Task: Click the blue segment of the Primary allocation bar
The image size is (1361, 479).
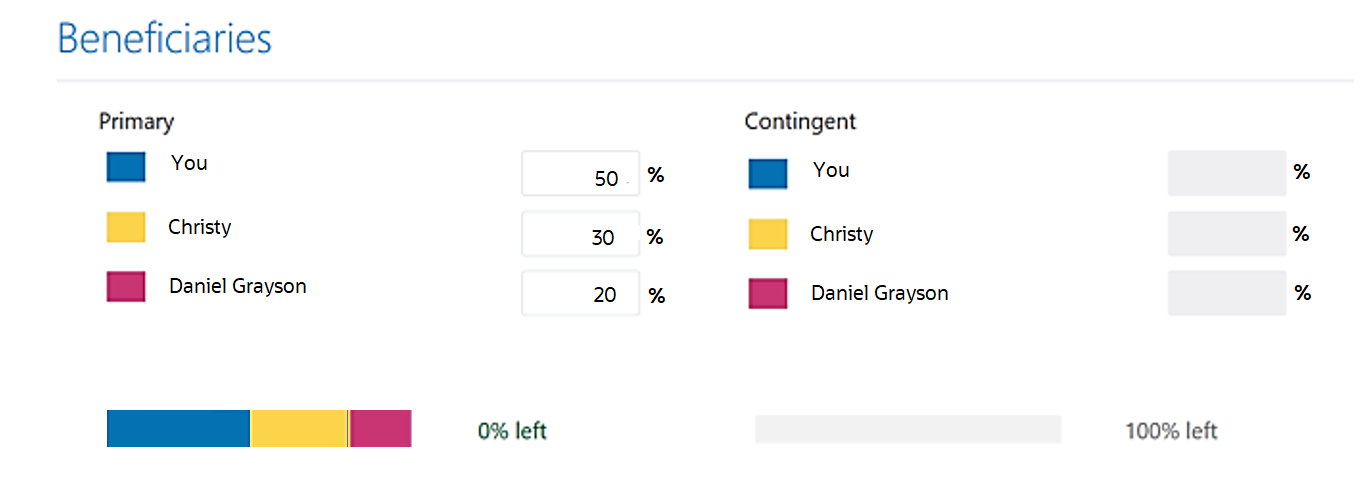Action: point(178,428)
